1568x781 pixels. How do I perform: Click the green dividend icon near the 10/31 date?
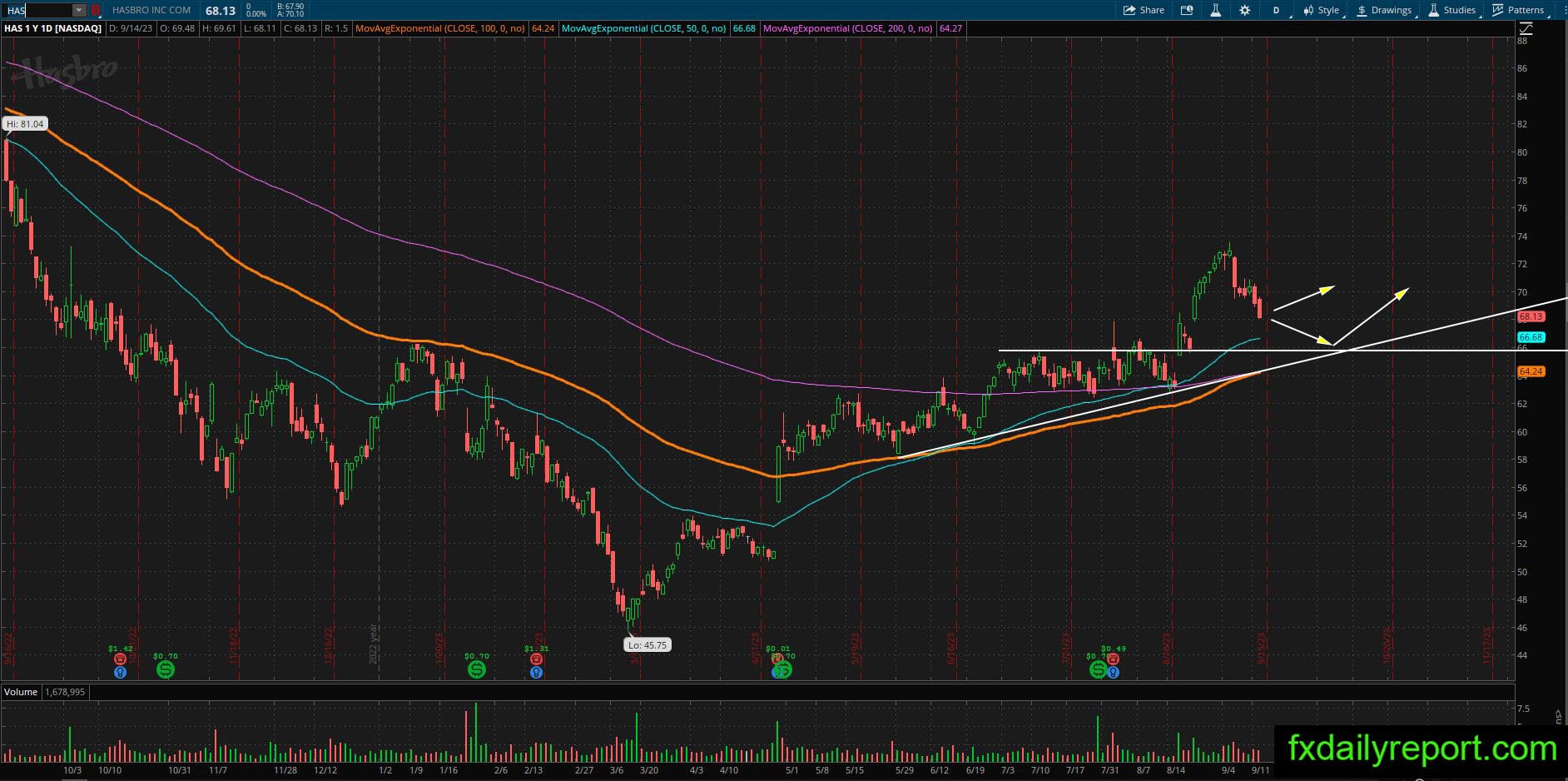(x=165, y=669)
